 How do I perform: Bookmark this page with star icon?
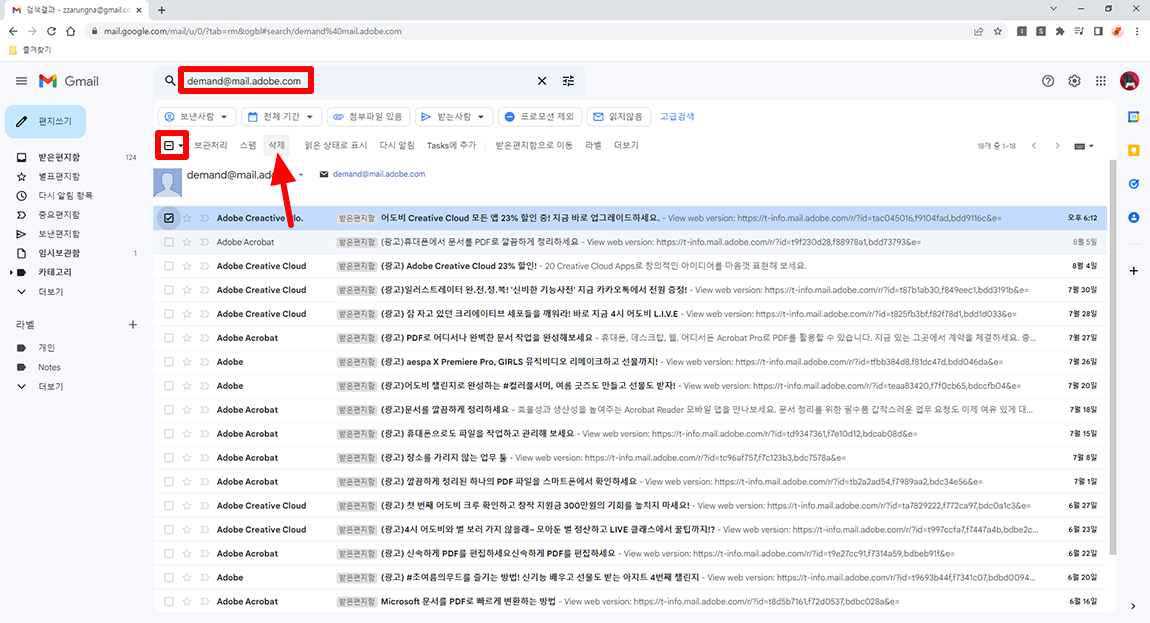point(997,31)
